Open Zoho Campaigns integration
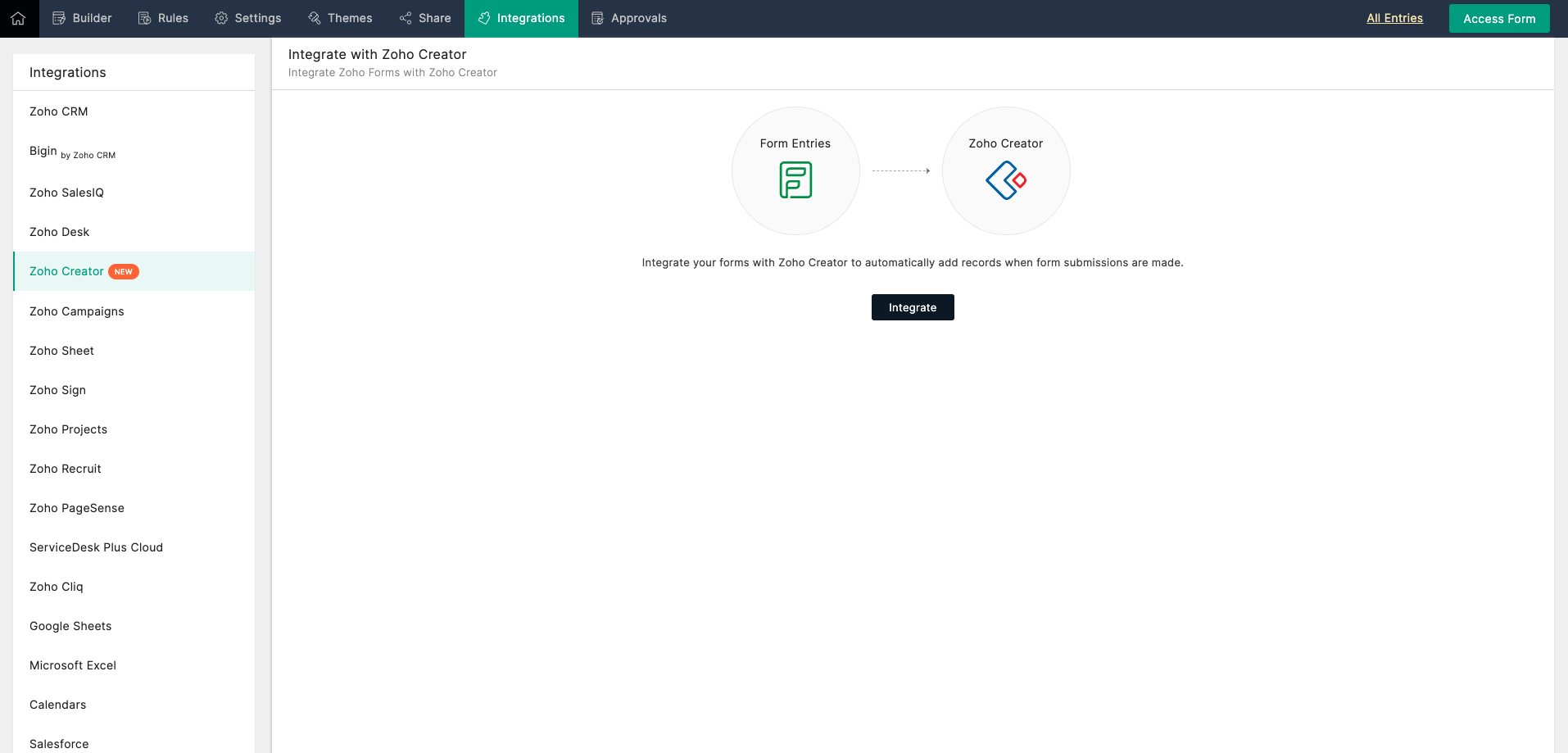Viewport: 1568px width, 753px height. pos(134,311)
